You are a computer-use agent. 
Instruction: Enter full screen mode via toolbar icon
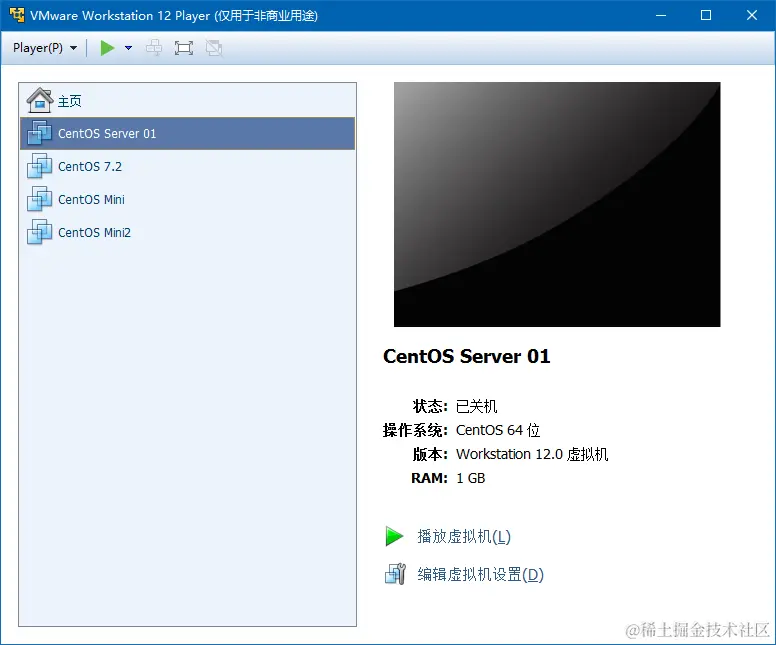pos(184,48)
